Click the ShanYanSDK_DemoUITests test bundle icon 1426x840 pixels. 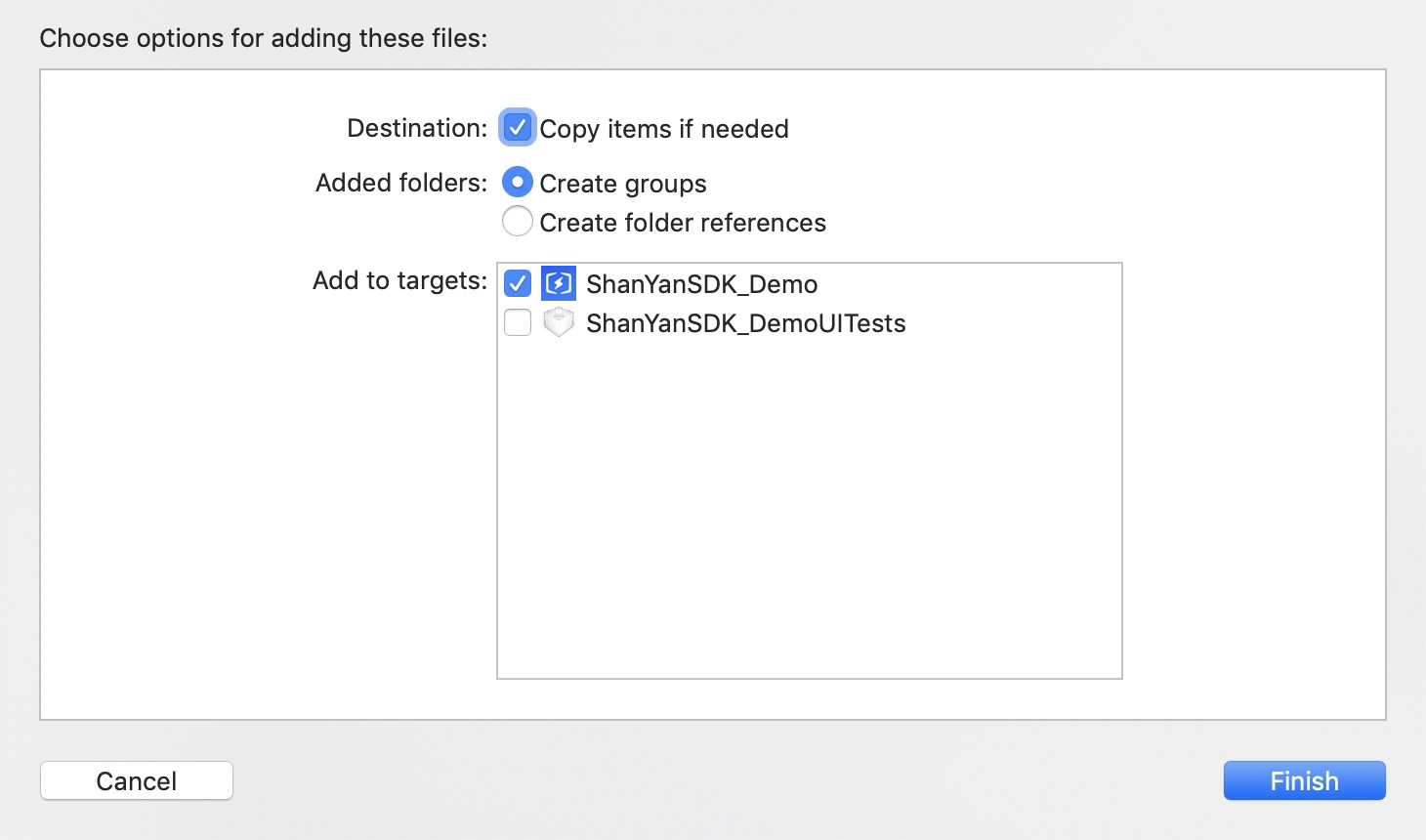(559, 322)
